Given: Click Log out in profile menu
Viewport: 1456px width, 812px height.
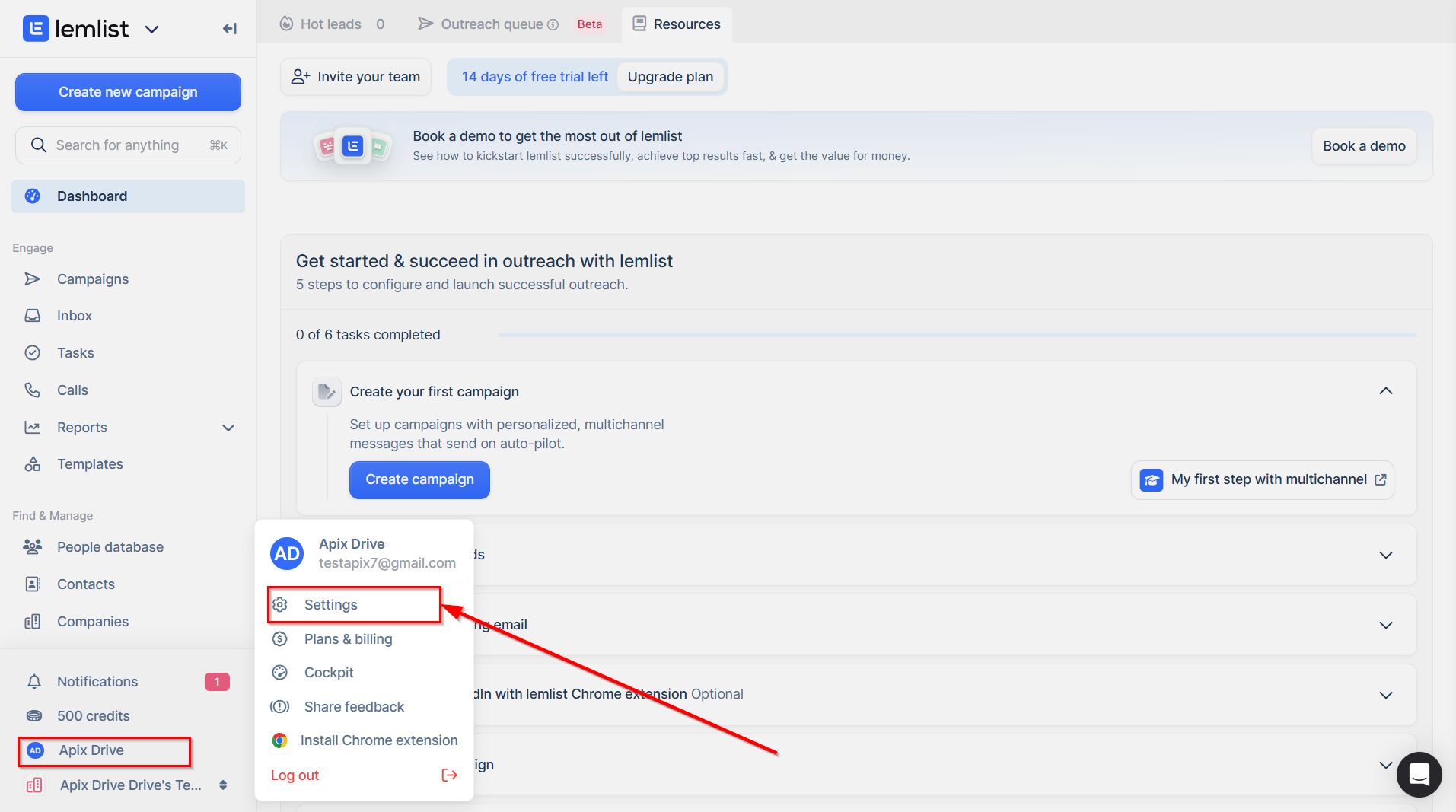Looking at the screenshot, I should coord(295,775).
